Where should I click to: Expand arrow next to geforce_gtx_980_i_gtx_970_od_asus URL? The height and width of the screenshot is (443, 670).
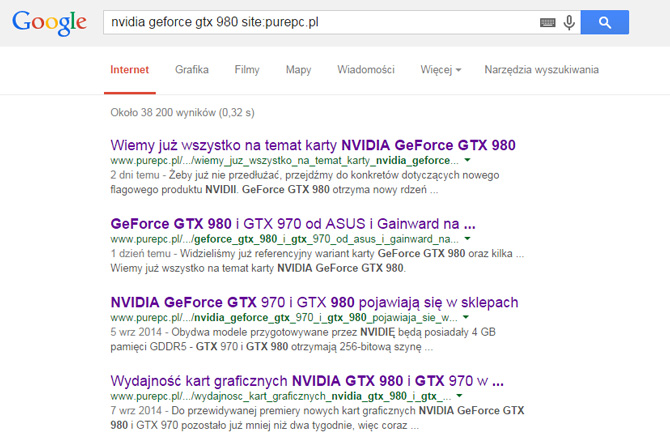(467, 239)
